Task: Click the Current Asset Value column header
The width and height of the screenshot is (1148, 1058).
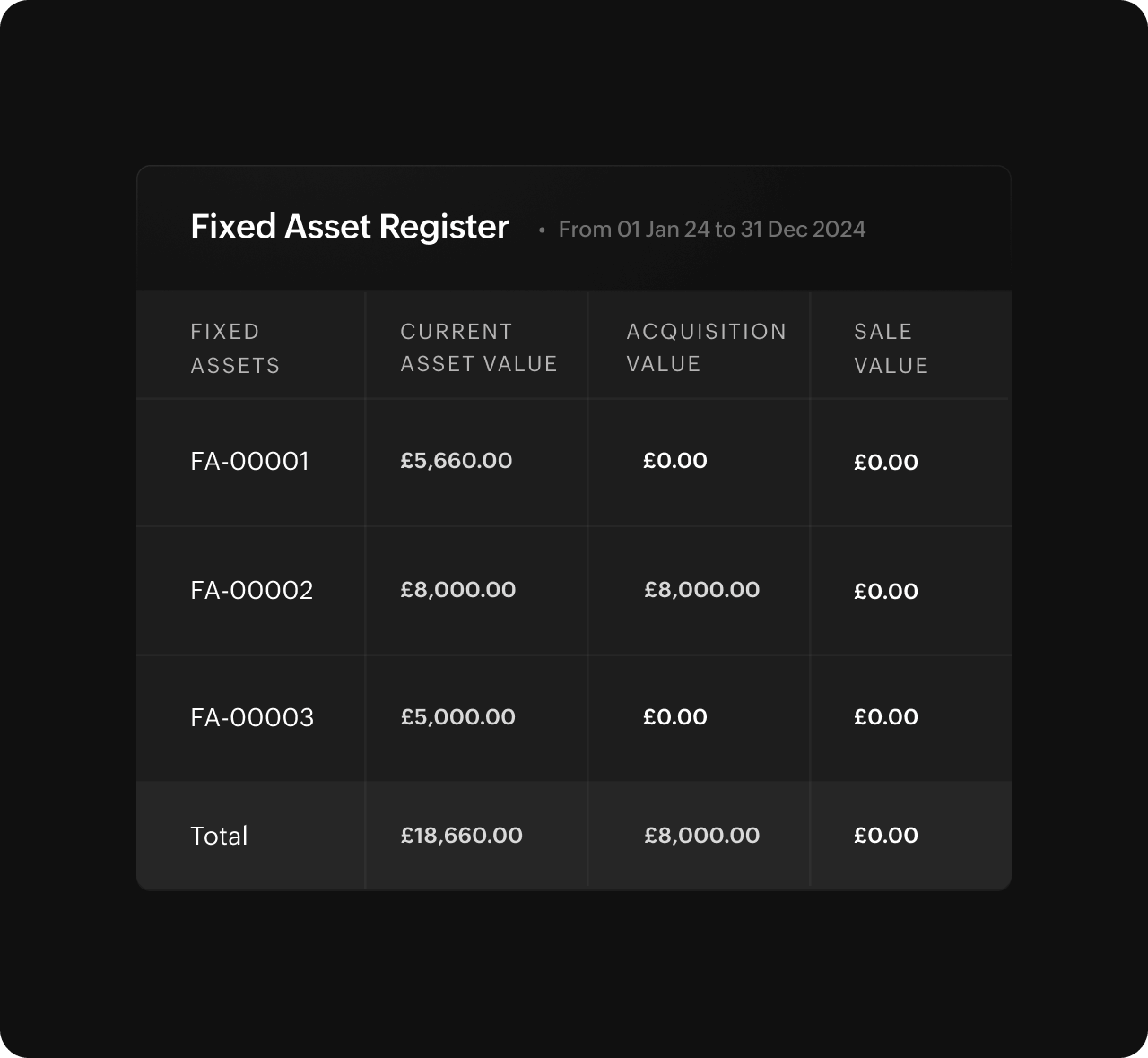Action: [x=478, y=348]
